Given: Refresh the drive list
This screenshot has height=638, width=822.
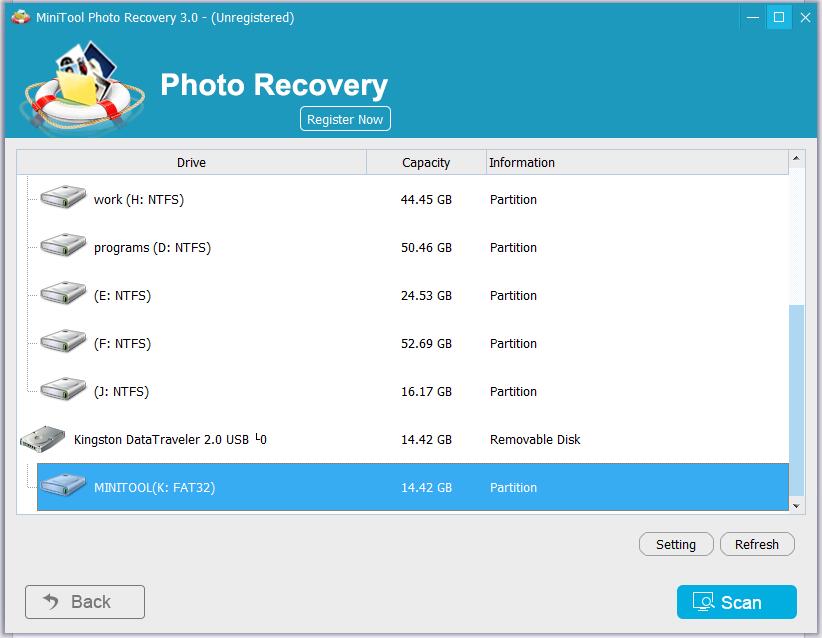Looking at the screenshot, I should [757, 544].
